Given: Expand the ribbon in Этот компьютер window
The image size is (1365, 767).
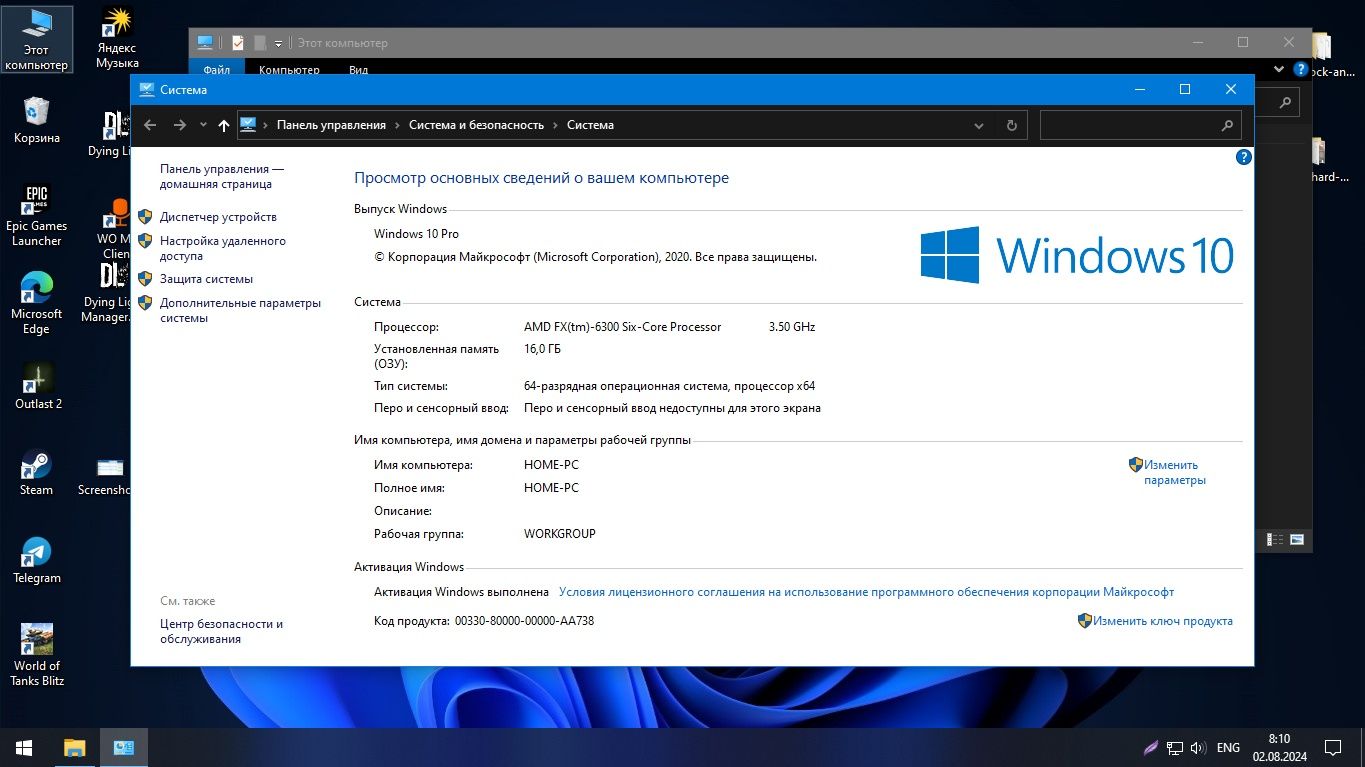Looking at the screenshot, I should coord(1281,70).
